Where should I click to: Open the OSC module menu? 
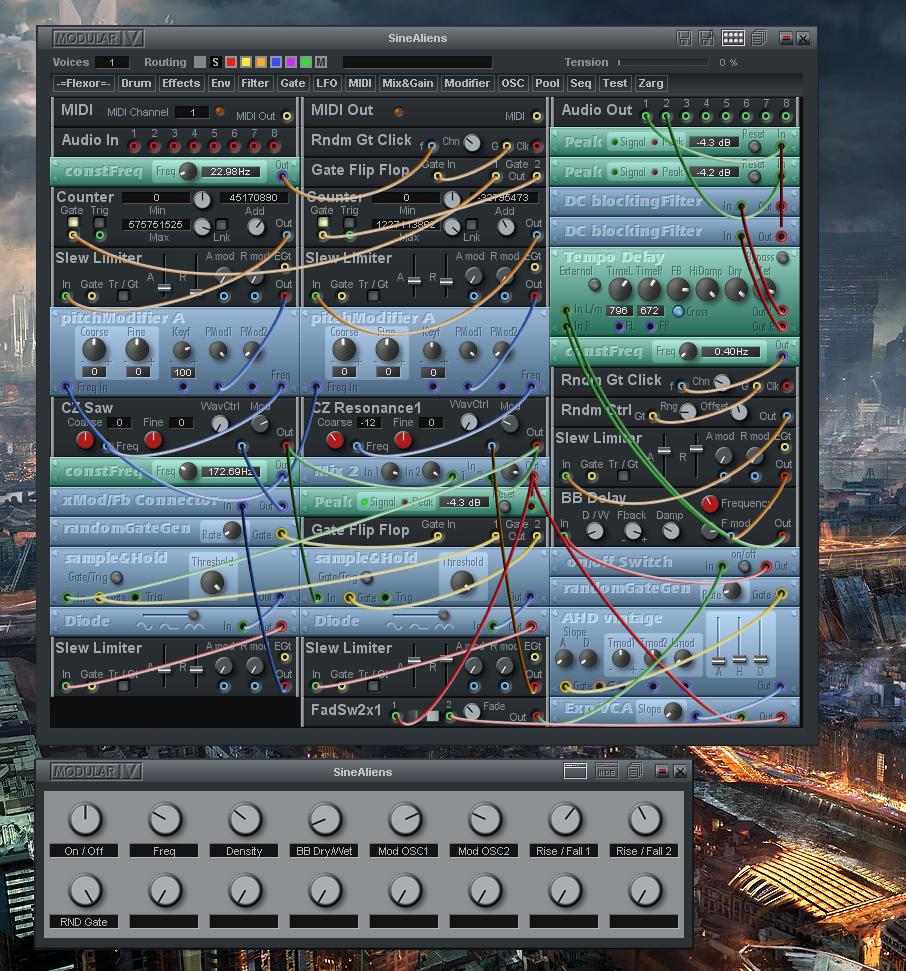click(x=512, y=83)
